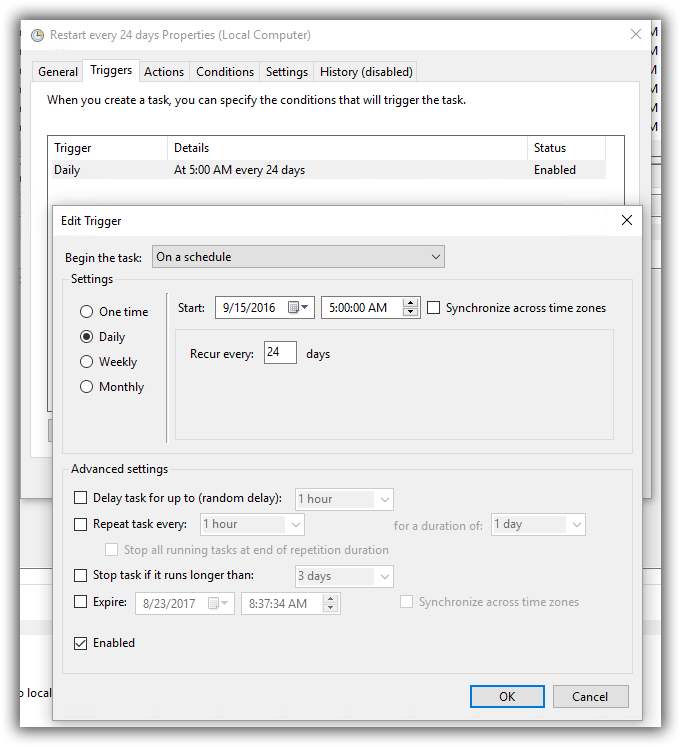Click the clock icon in the Properties title bar
Viewport: 681px width, 747px height.
click(x=38, y=35)
